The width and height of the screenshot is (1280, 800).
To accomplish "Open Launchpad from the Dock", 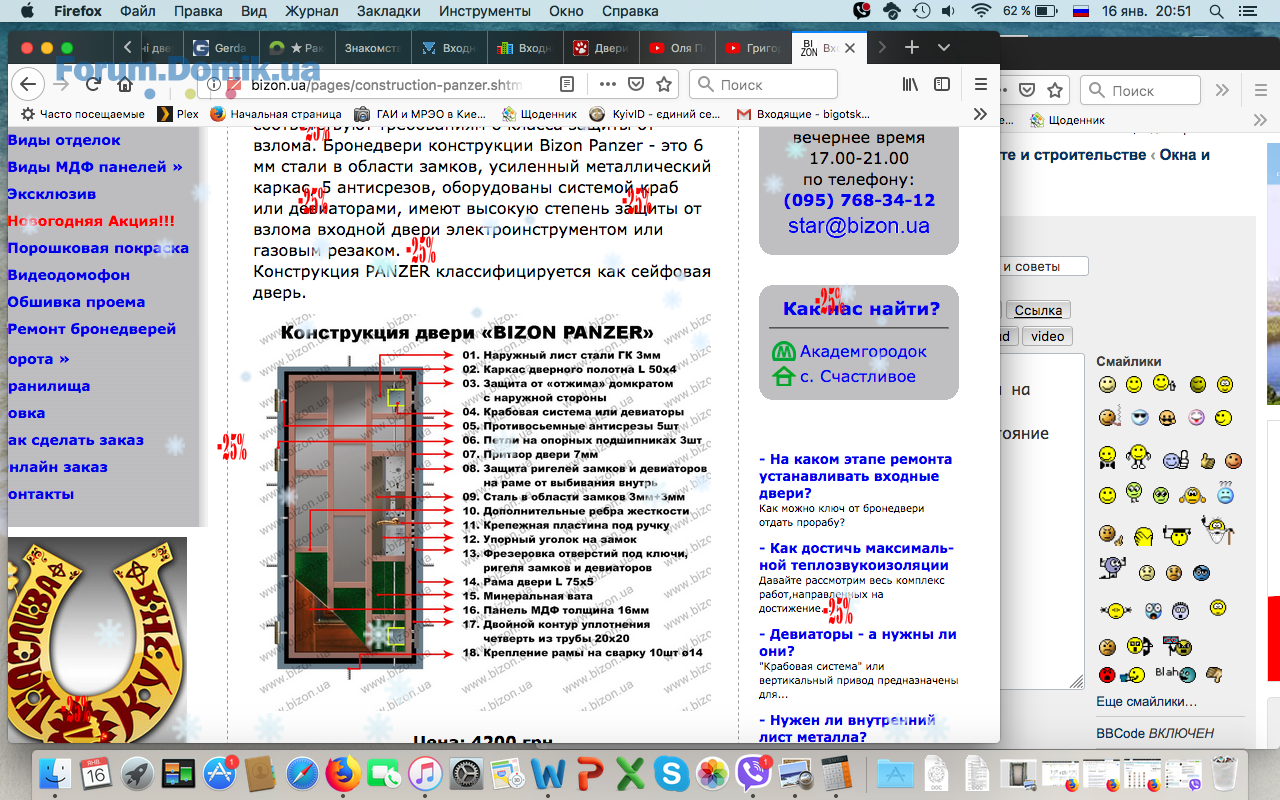I will (x=138, y=773).
